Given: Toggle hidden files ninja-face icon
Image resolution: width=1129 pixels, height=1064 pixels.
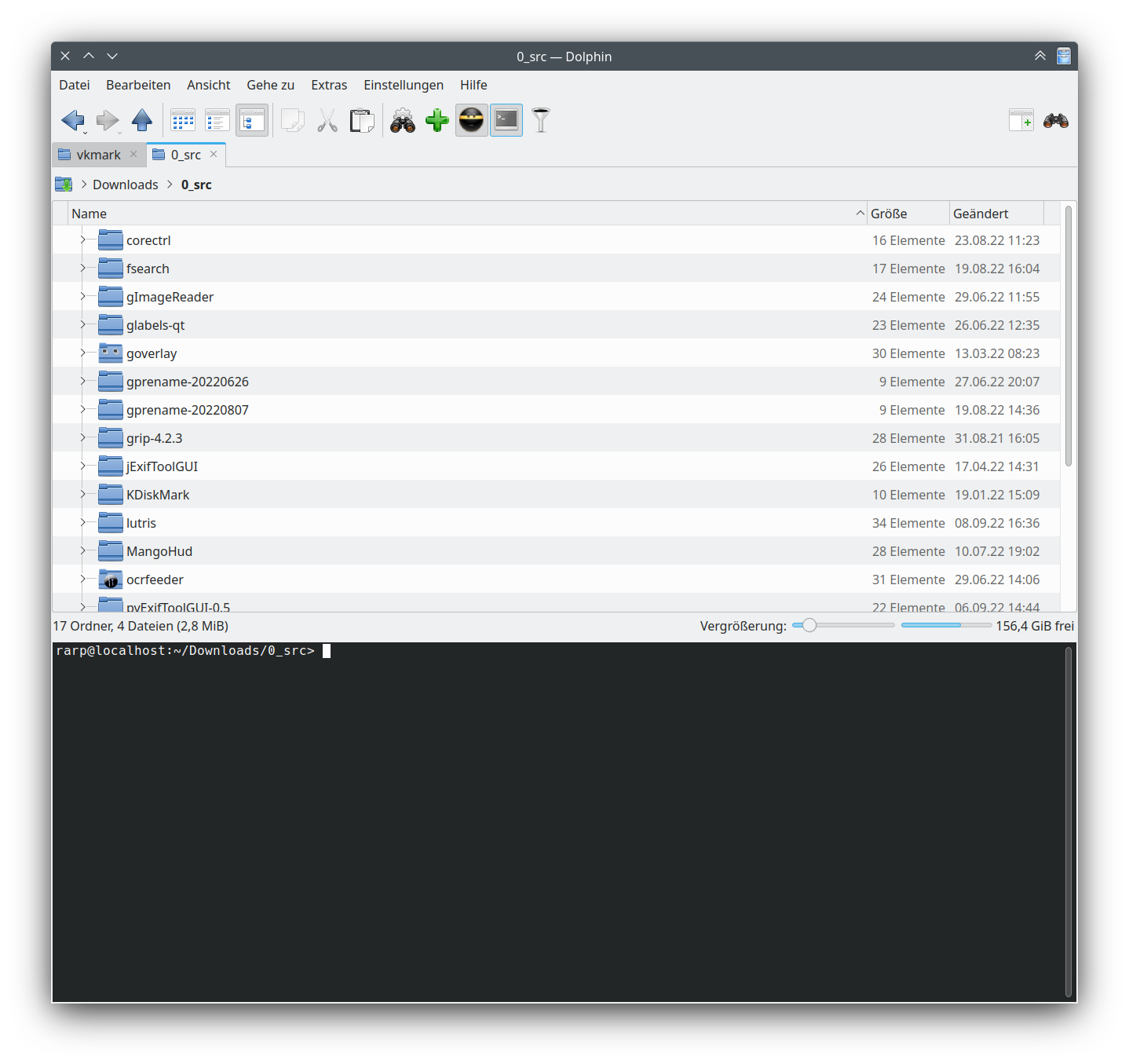Looking at the screenshot, I should 472,120.
